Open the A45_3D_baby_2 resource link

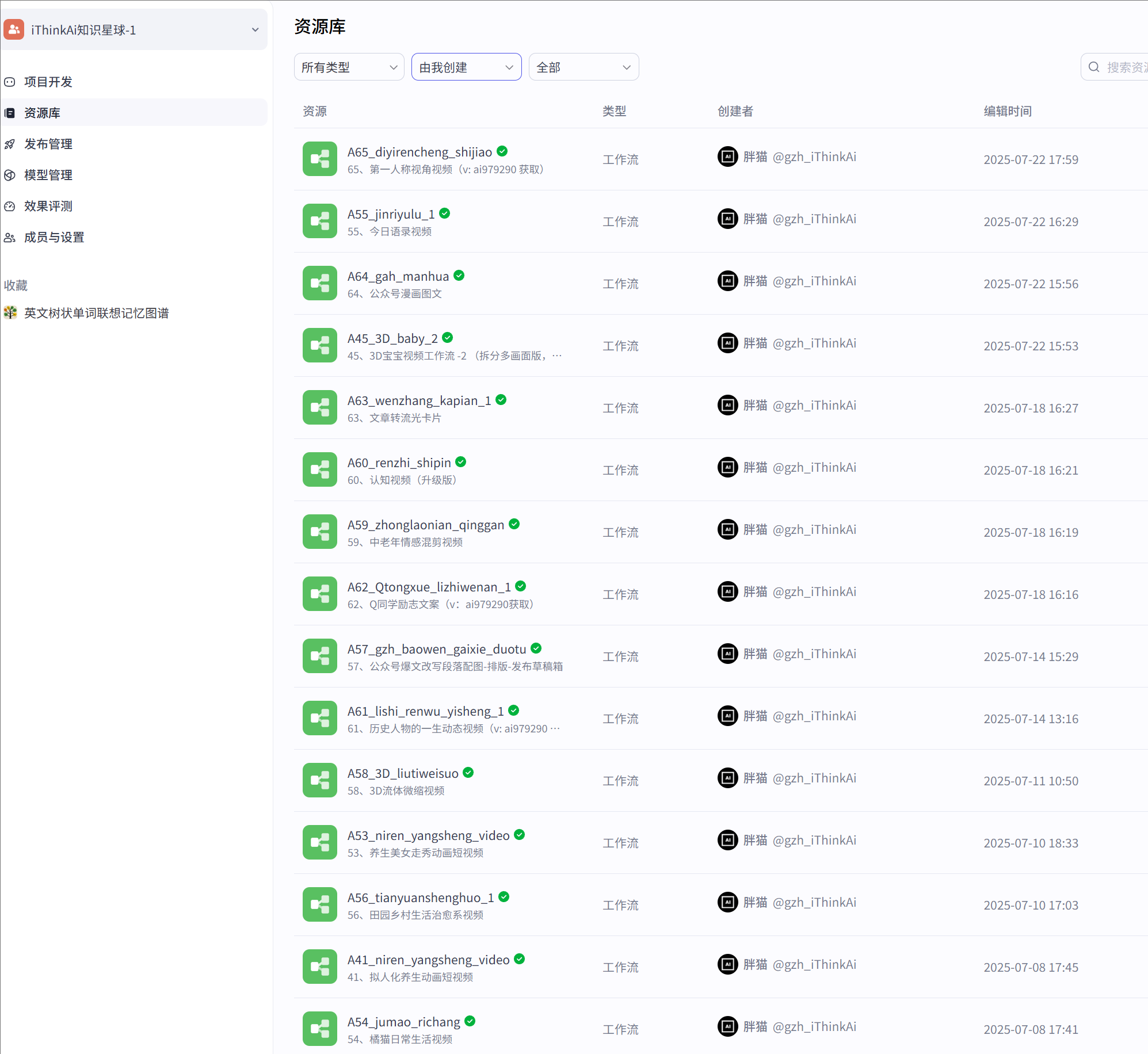click(392, 338)
